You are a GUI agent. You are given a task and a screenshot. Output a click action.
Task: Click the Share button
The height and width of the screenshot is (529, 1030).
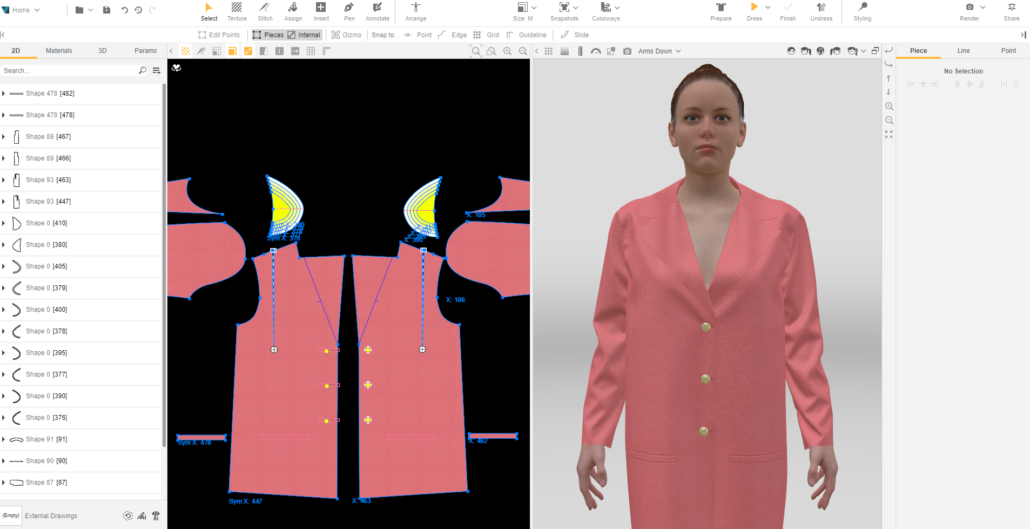coord(1011,11)
